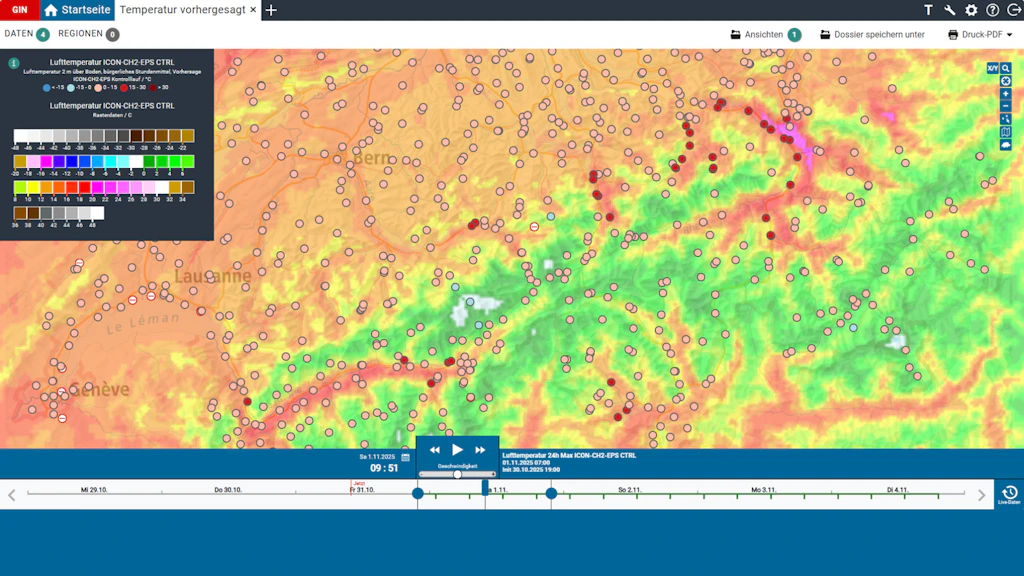Open the DATEN menu
This screenshot has width=1024, height=576.
pos(18,34)
